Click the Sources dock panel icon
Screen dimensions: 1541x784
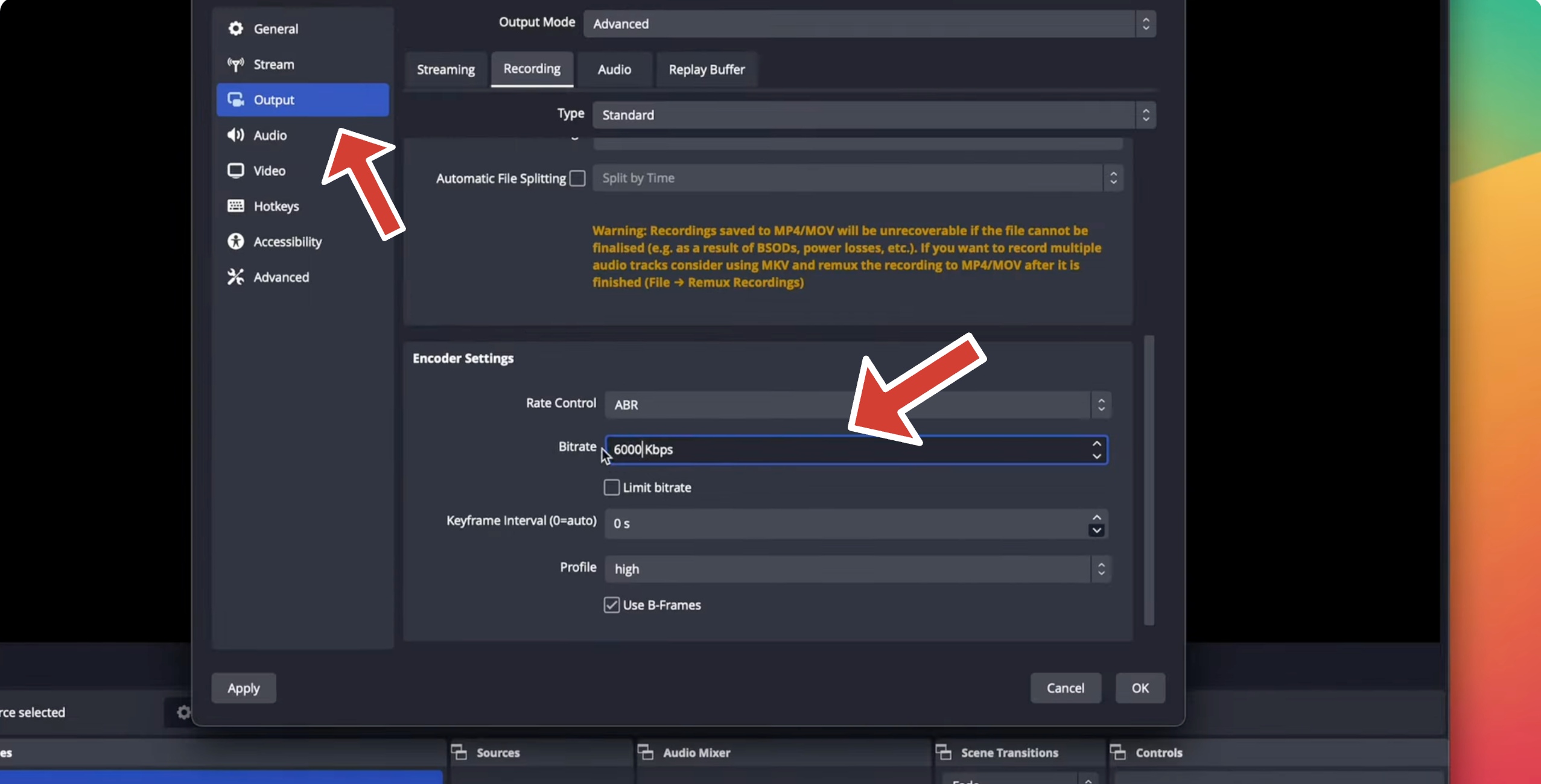pos(459,752)
